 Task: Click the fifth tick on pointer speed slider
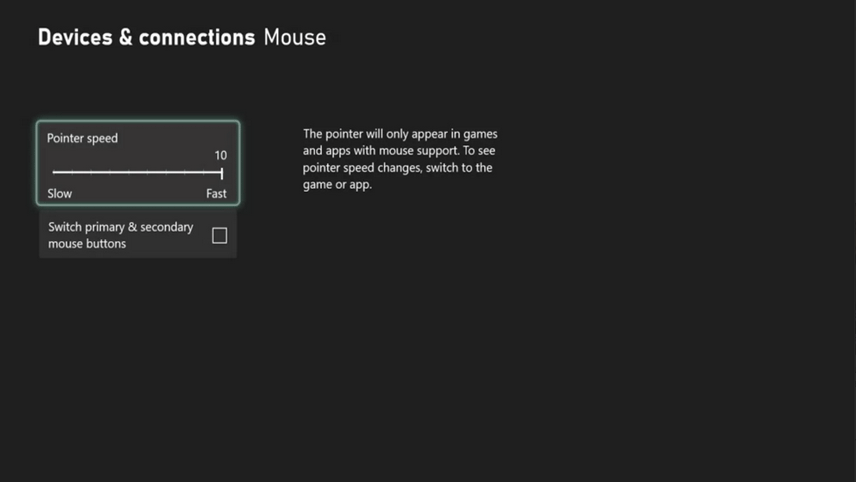click(x=129, y=172)
